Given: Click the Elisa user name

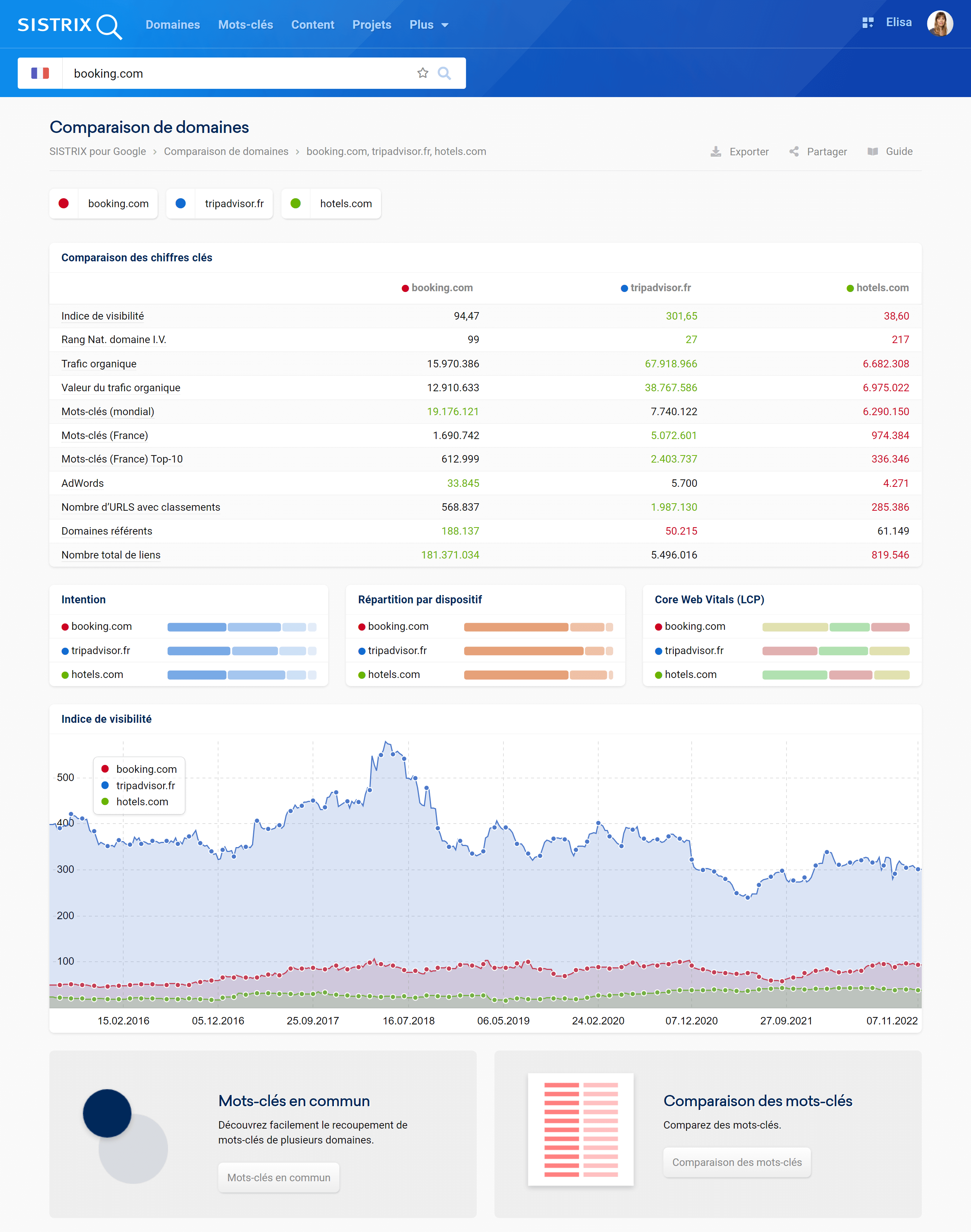Looking at the screenshot, I should 899,22.
